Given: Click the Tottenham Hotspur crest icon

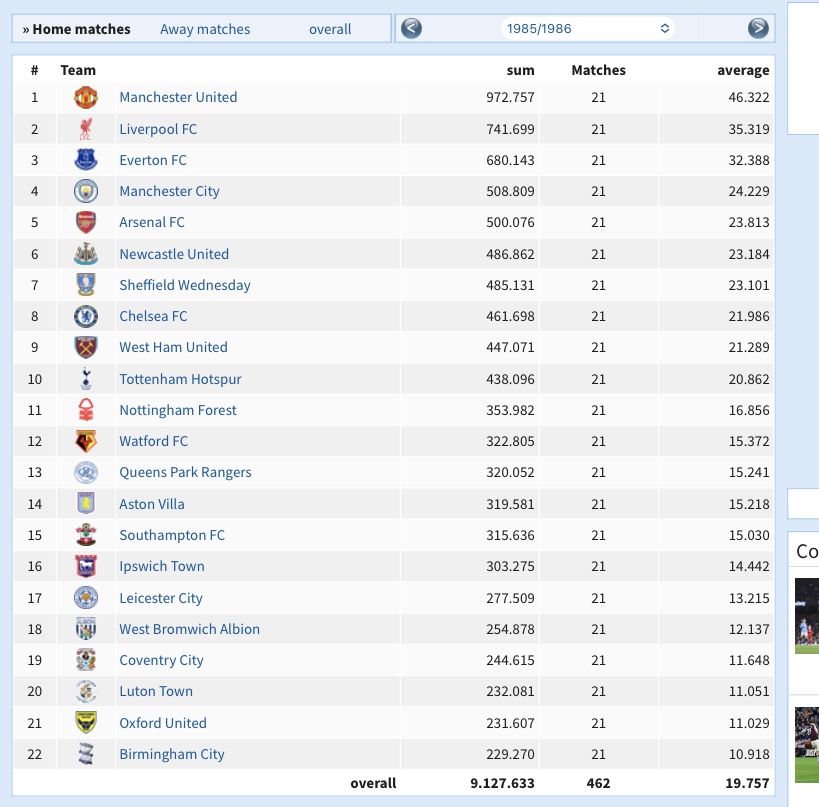Looking at the screenshot, I should tap(86, 379).
